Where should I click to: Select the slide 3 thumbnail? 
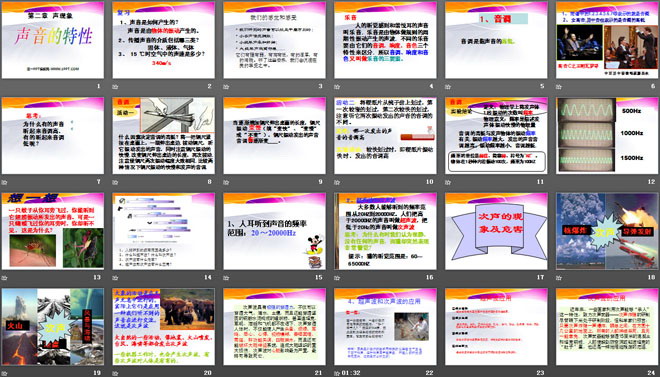click(x=274, y=40)
